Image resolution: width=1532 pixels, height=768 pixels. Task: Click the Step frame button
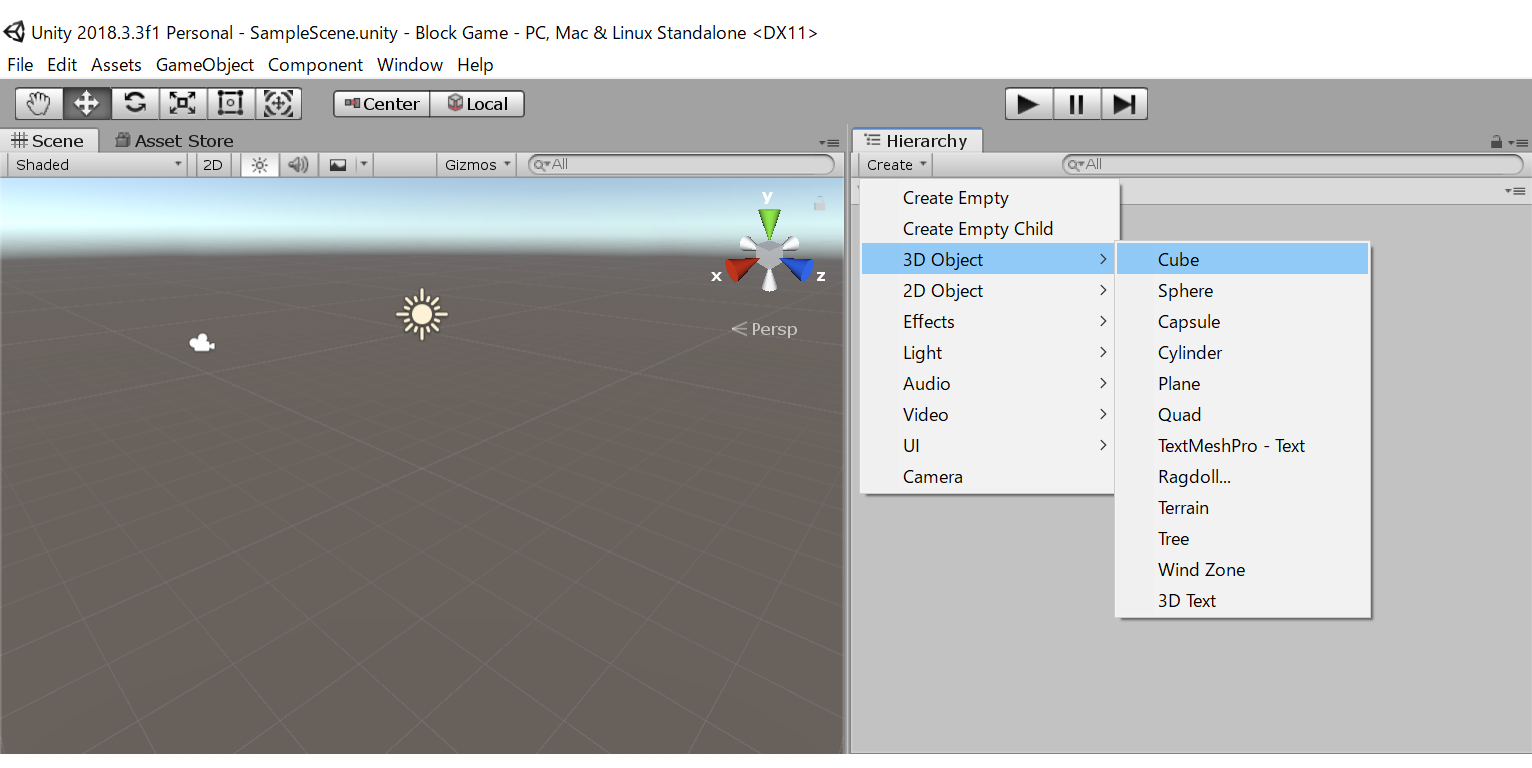coord(1124,104)
